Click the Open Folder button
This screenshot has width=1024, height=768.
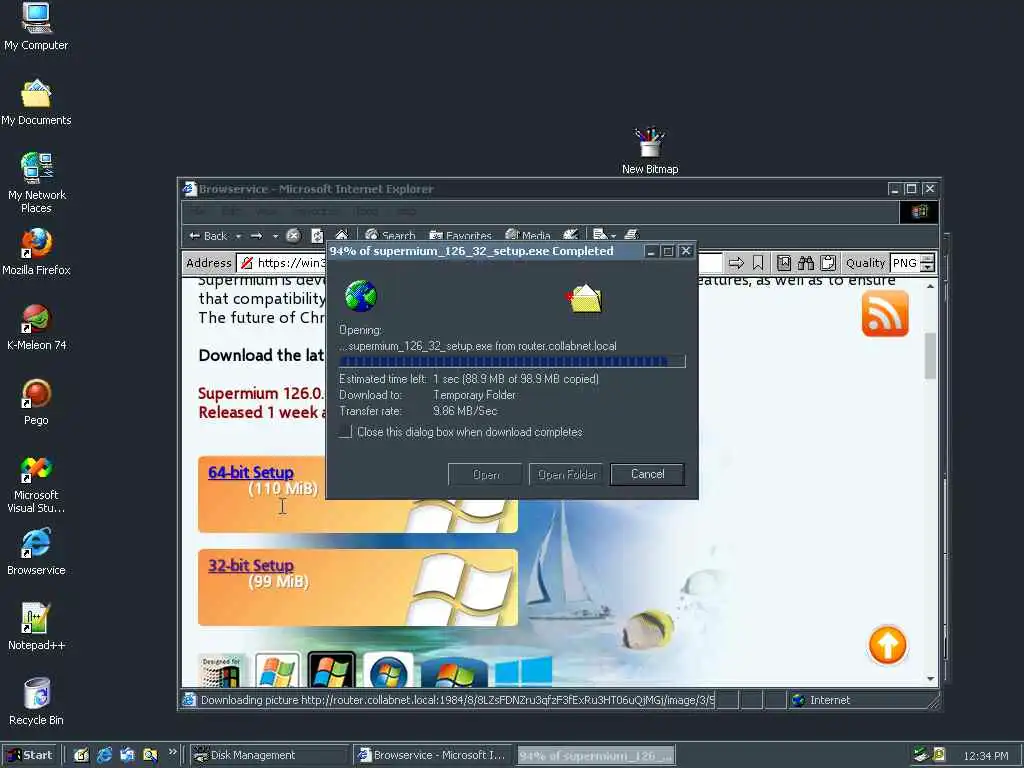point(566,474)
